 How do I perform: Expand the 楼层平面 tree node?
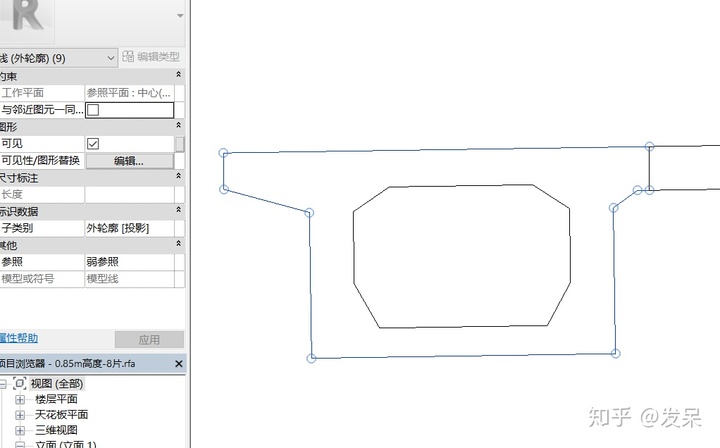(20, 399)
